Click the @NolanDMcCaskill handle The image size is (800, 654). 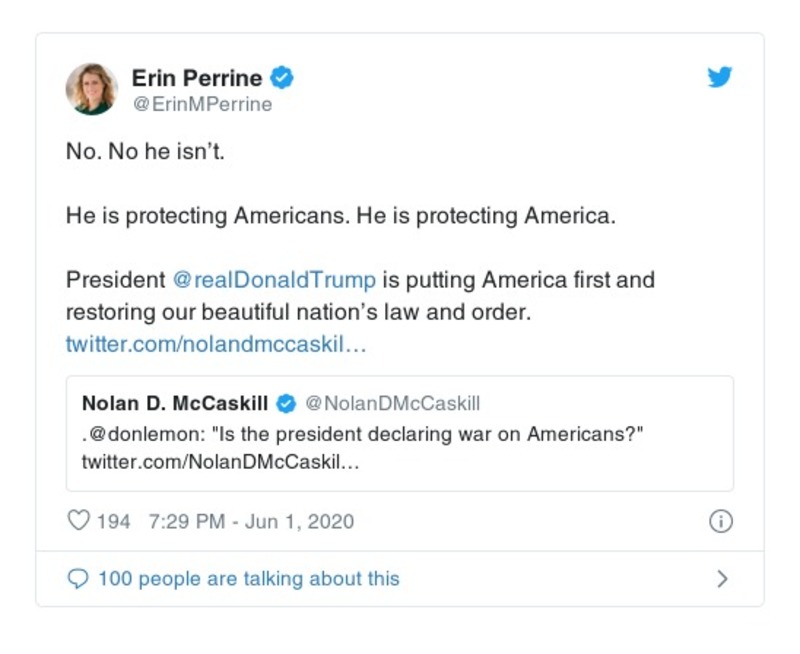(392, 404)
